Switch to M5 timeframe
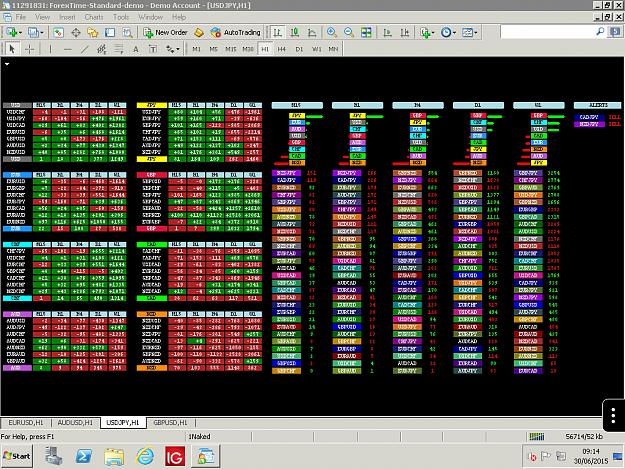Image resolution: width=625 pixels, height=469 pixels. coord(214,49)
